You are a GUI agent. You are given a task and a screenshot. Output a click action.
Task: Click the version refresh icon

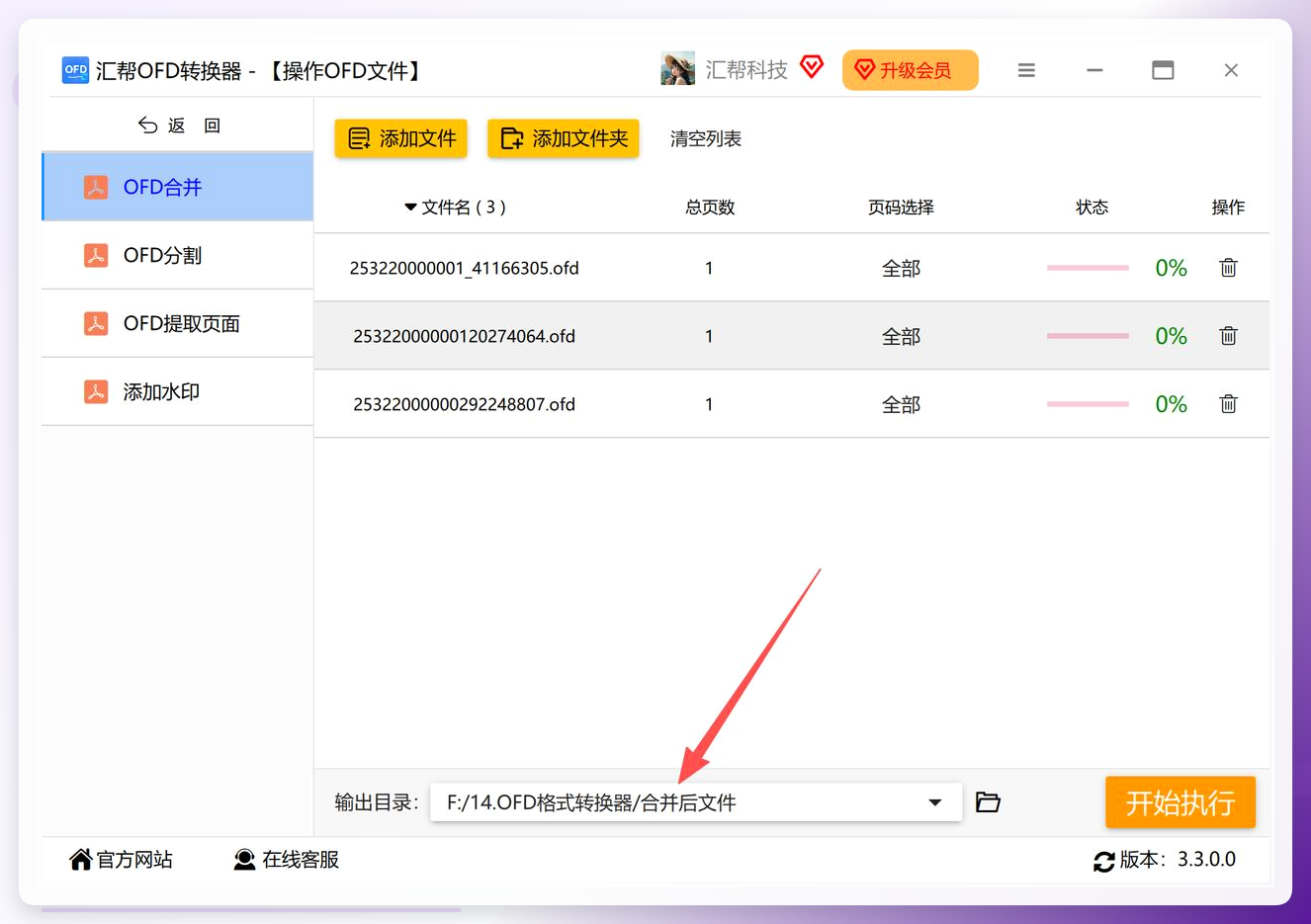(x=1103, y=862)
